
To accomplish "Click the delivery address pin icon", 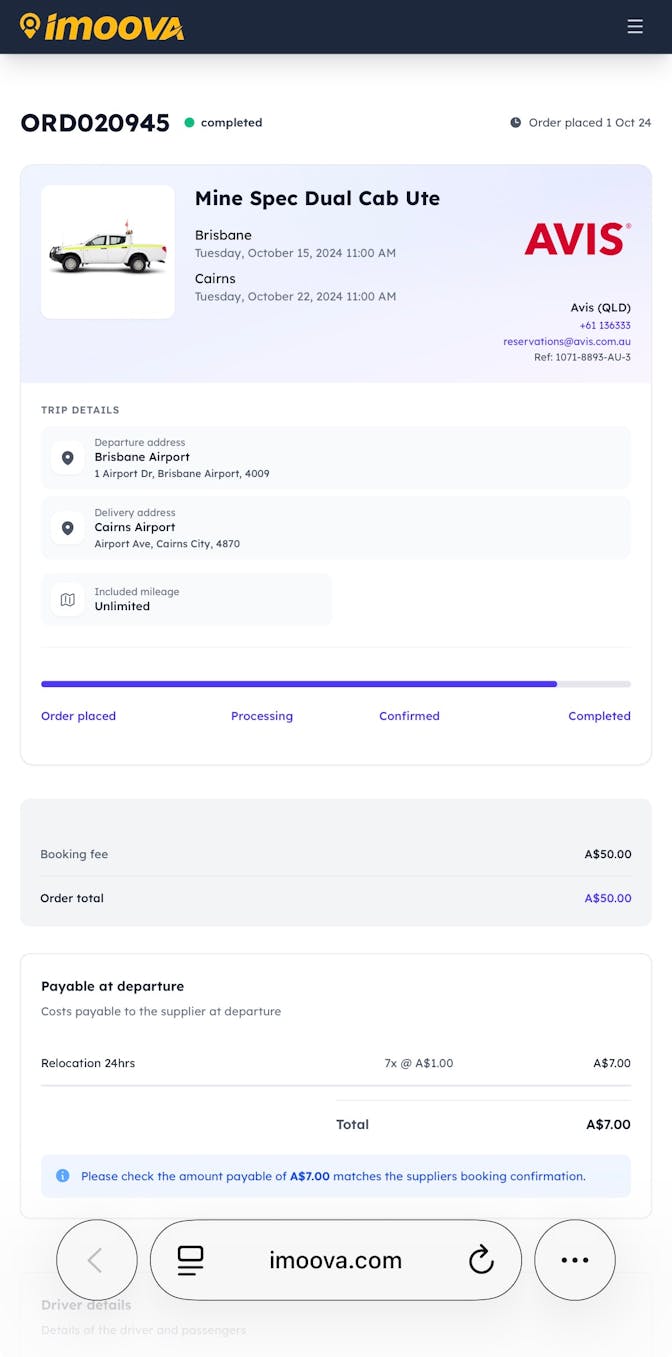I will point(67,528).
